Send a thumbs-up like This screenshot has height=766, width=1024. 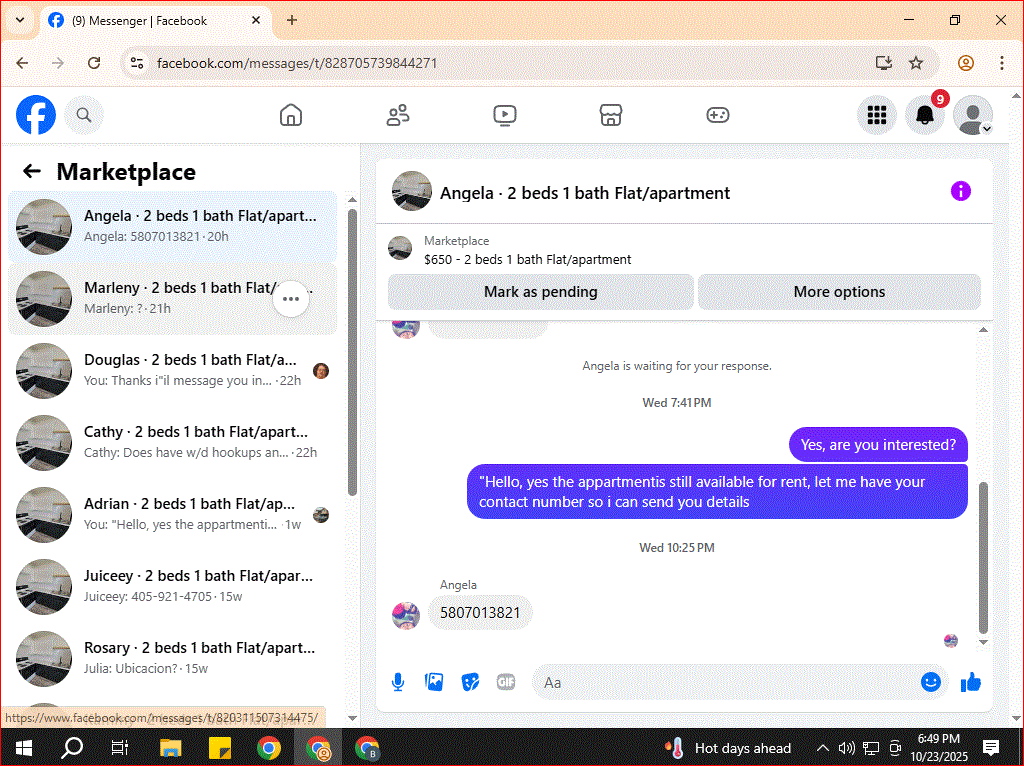971,682
